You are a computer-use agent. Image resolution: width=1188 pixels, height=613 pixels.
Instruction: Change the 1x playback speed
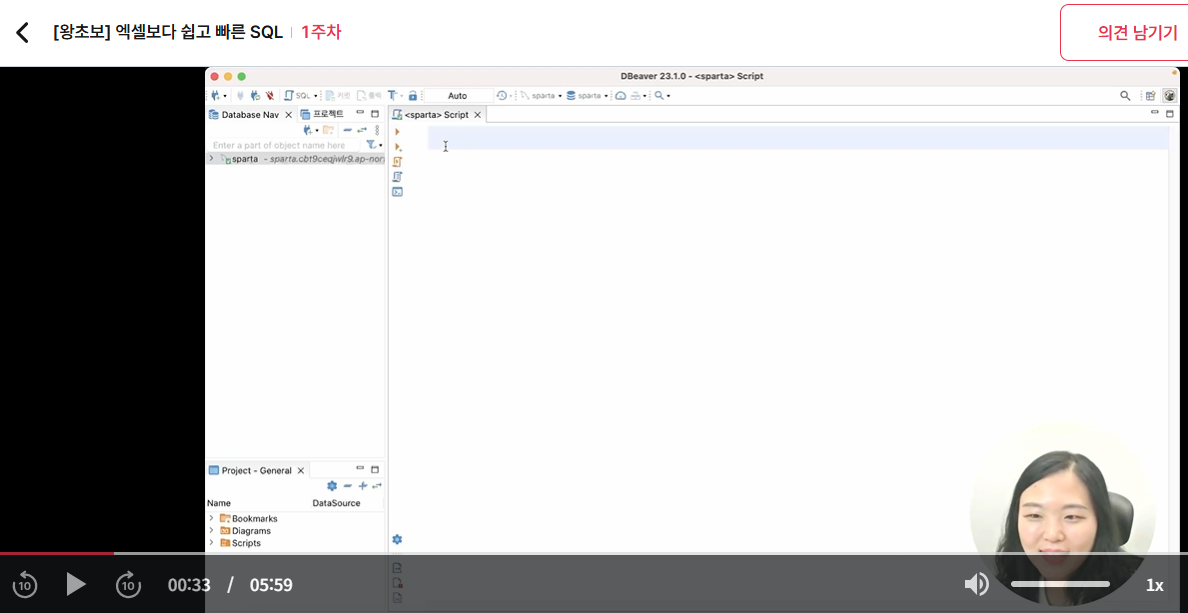pyautogui.click(x=1154, y=585)
